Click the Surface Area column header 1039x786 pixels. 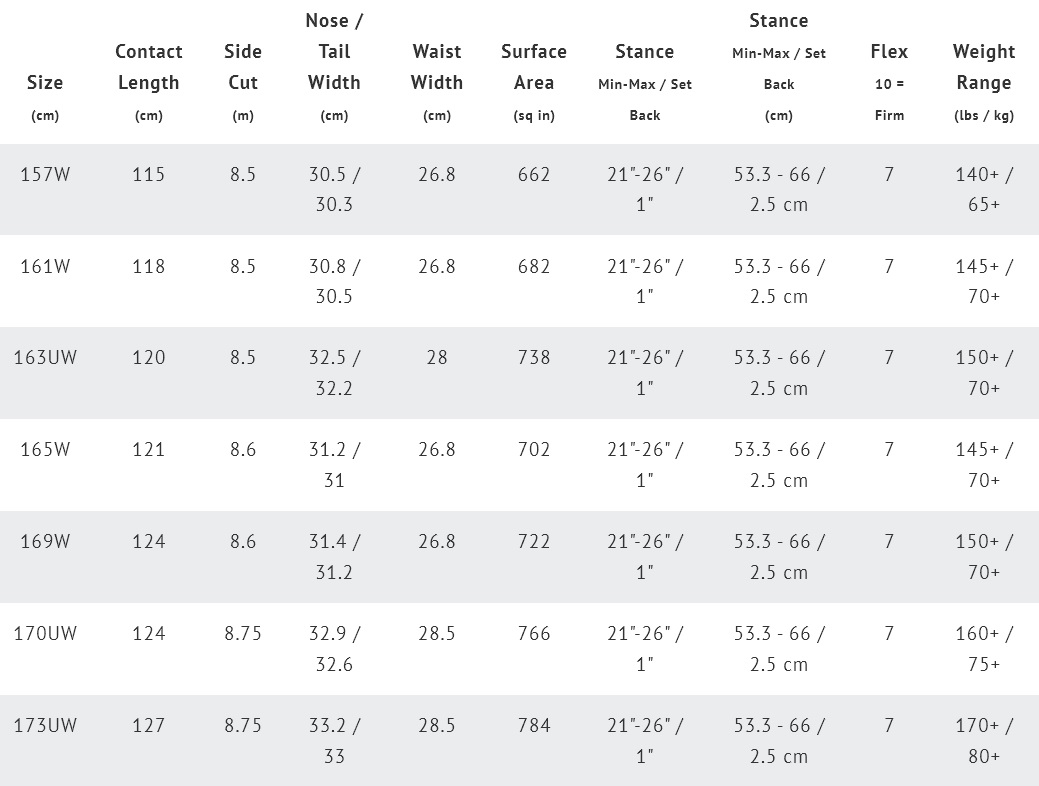(534, 67)
